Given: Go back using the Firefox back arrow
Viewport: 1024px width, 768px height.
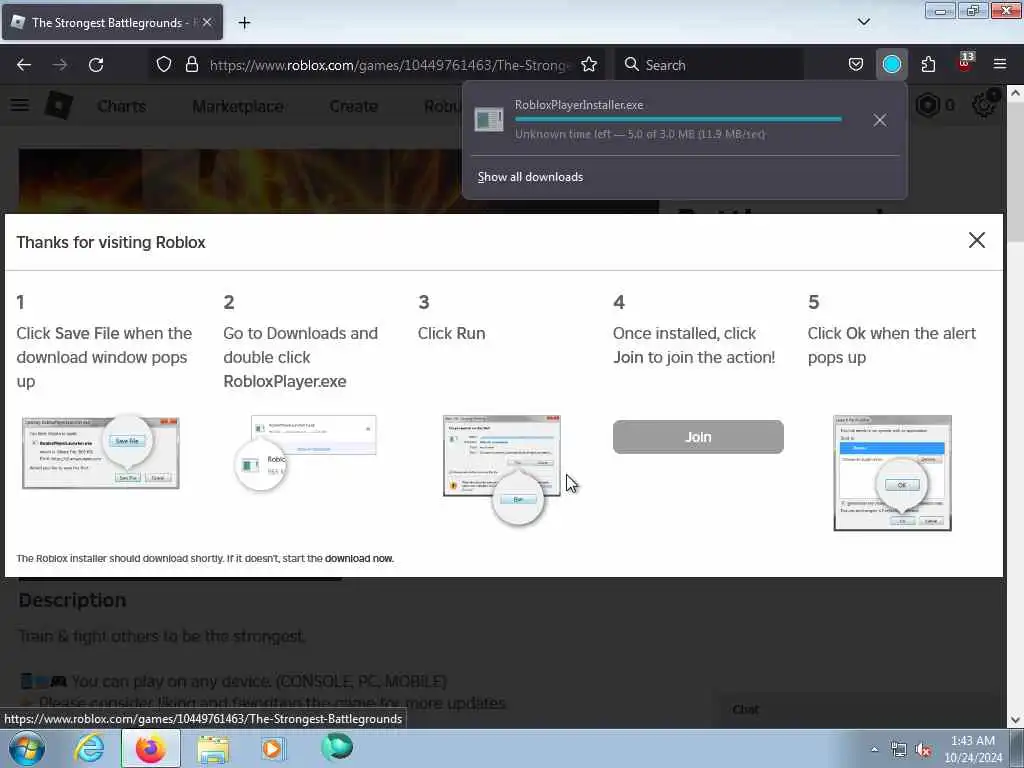Looking at the screenshot, I should pos(24,65).
